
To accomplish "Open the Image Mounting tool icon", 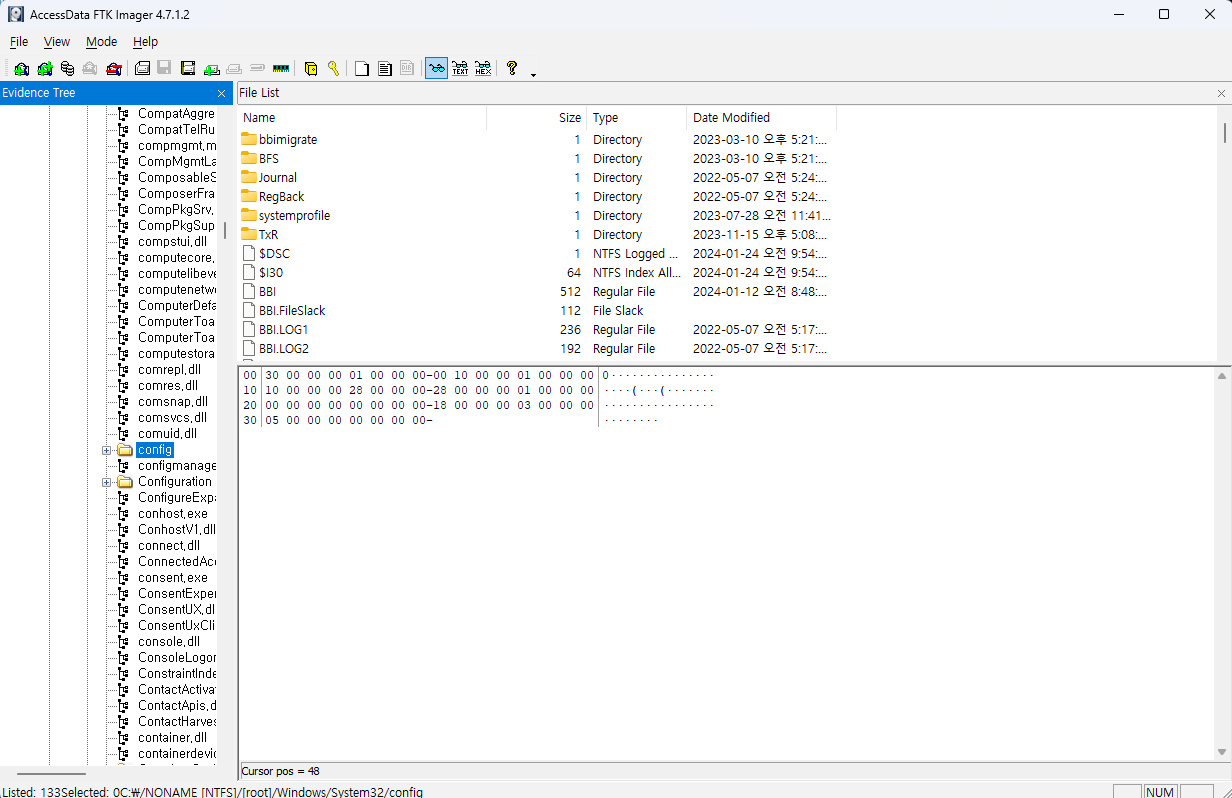I will pos(67,68).
